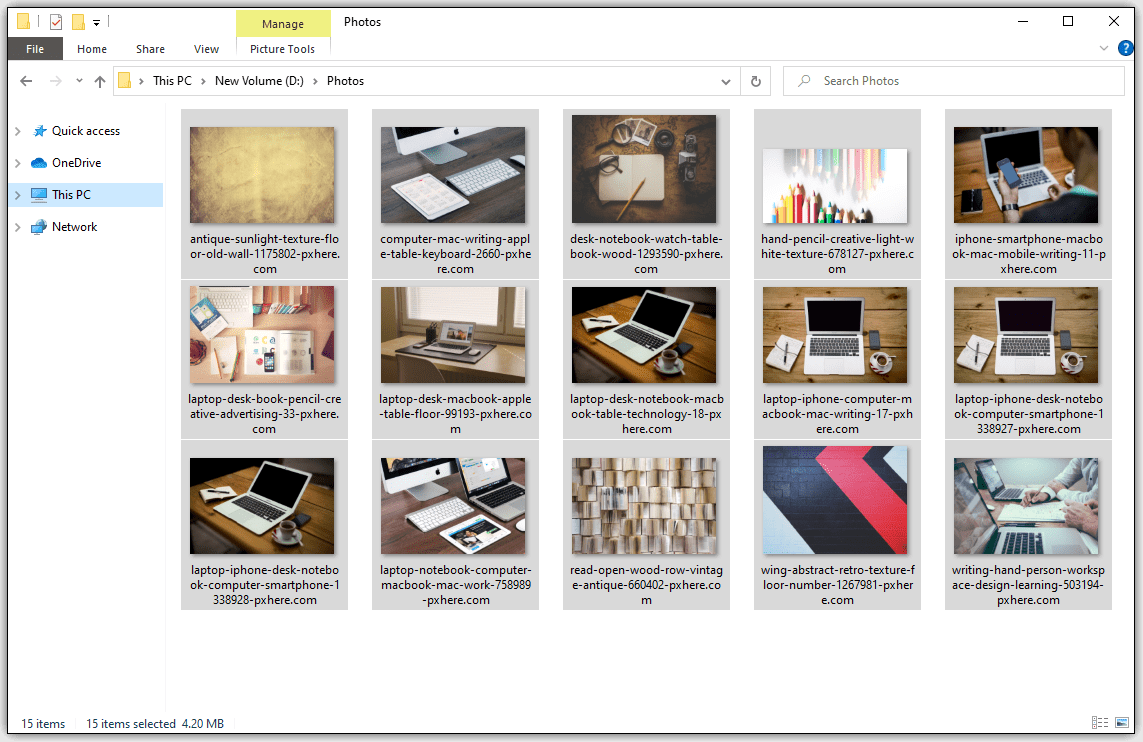
Task: Open the OneDrive cloud item
Action: pyautogui.click(x=76, y=163)
